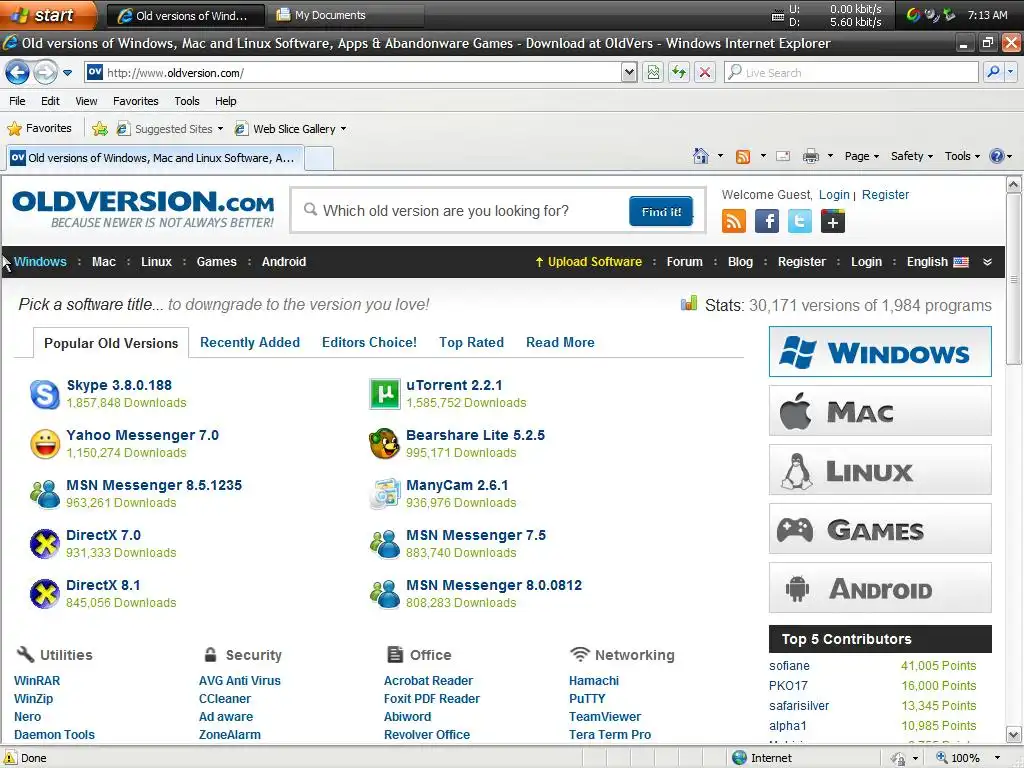
Task: Open a new blank tab
Action: 319,159
